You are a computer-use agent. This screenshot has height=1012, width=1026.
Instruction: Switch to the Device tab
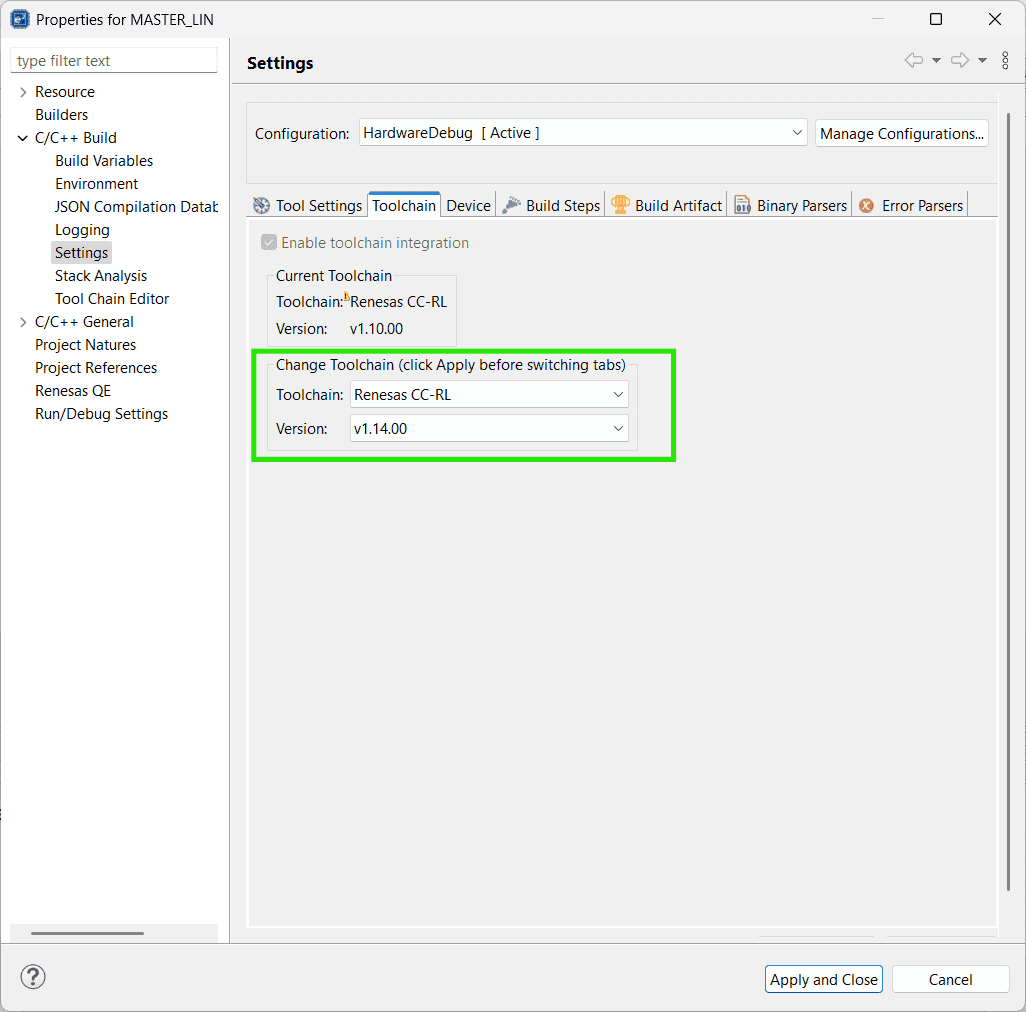[468, 205]
